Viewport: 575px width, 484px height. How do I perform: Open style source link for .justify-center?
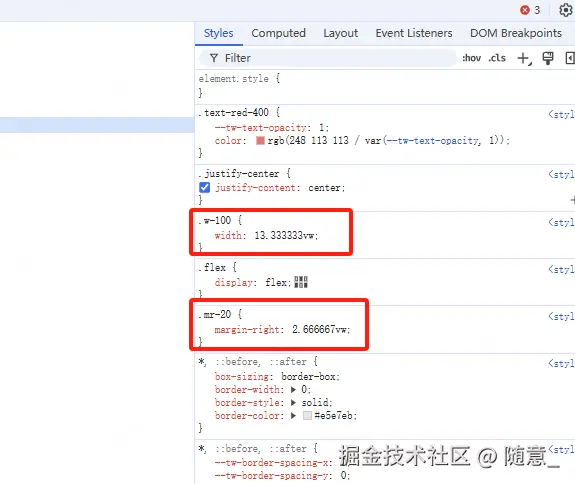[561, 175]
